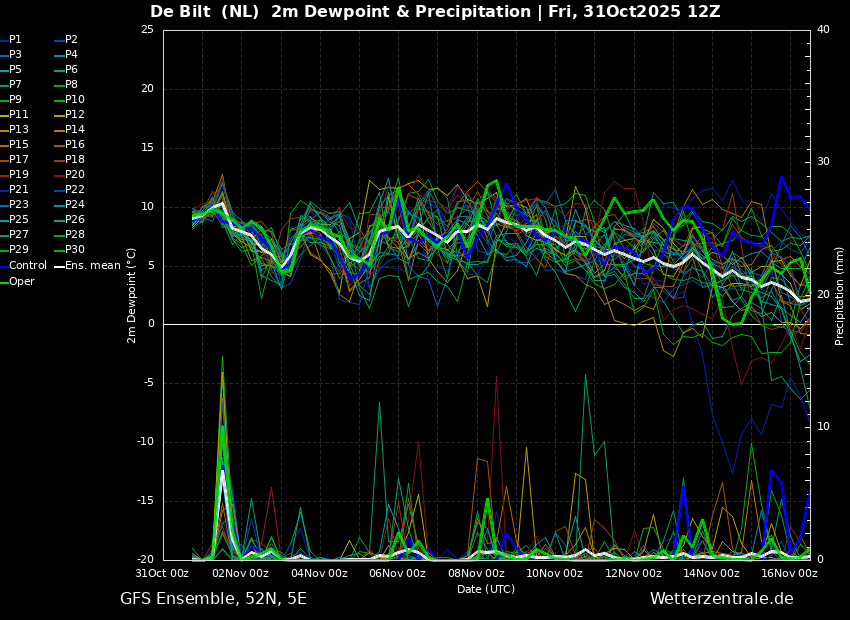Click the P1 legend entry
The width and height of the screenshot is (850, 620).
pos(11,40)
